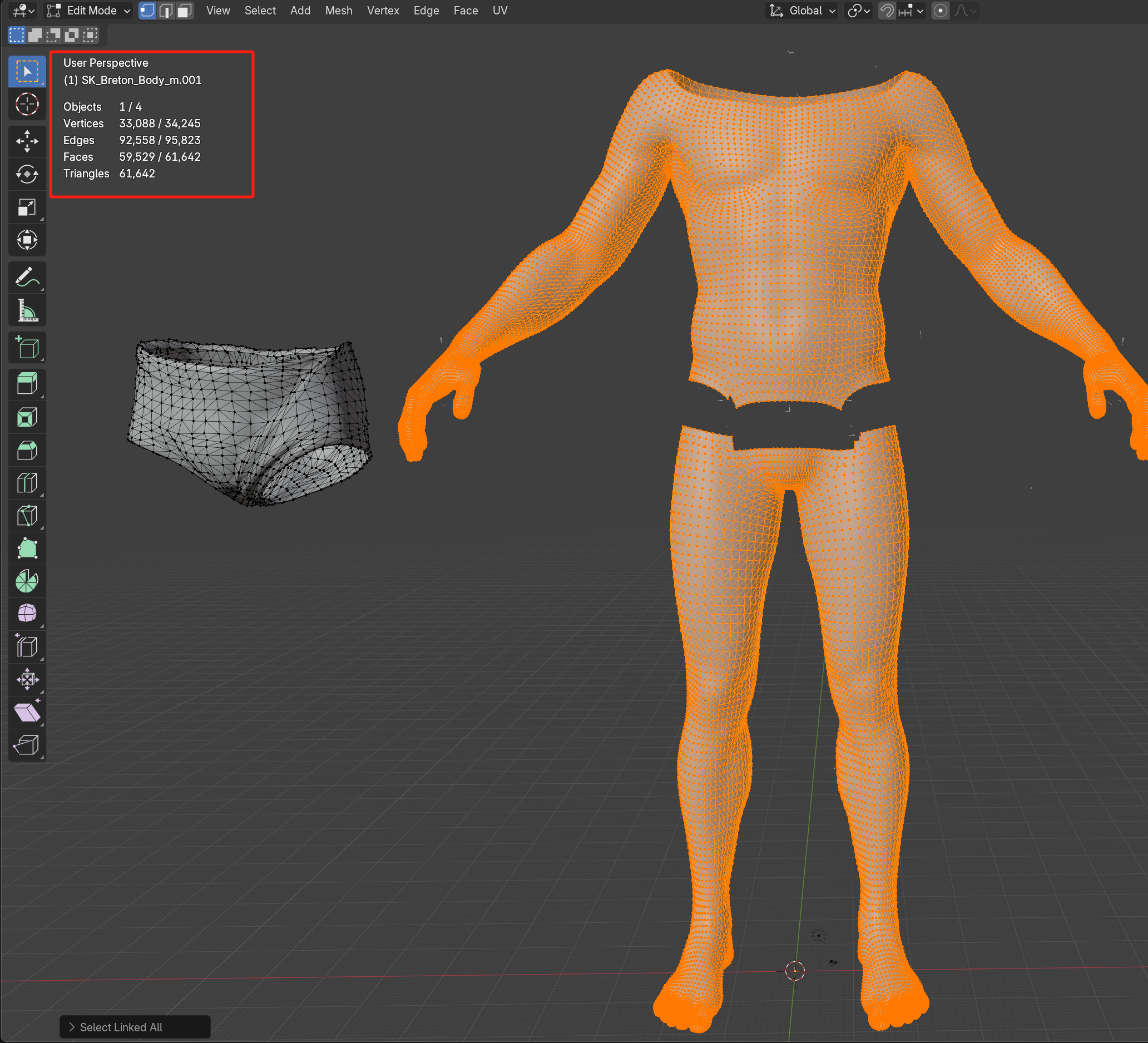
Task: Pick the Measure tool
Action: point(27,311)
